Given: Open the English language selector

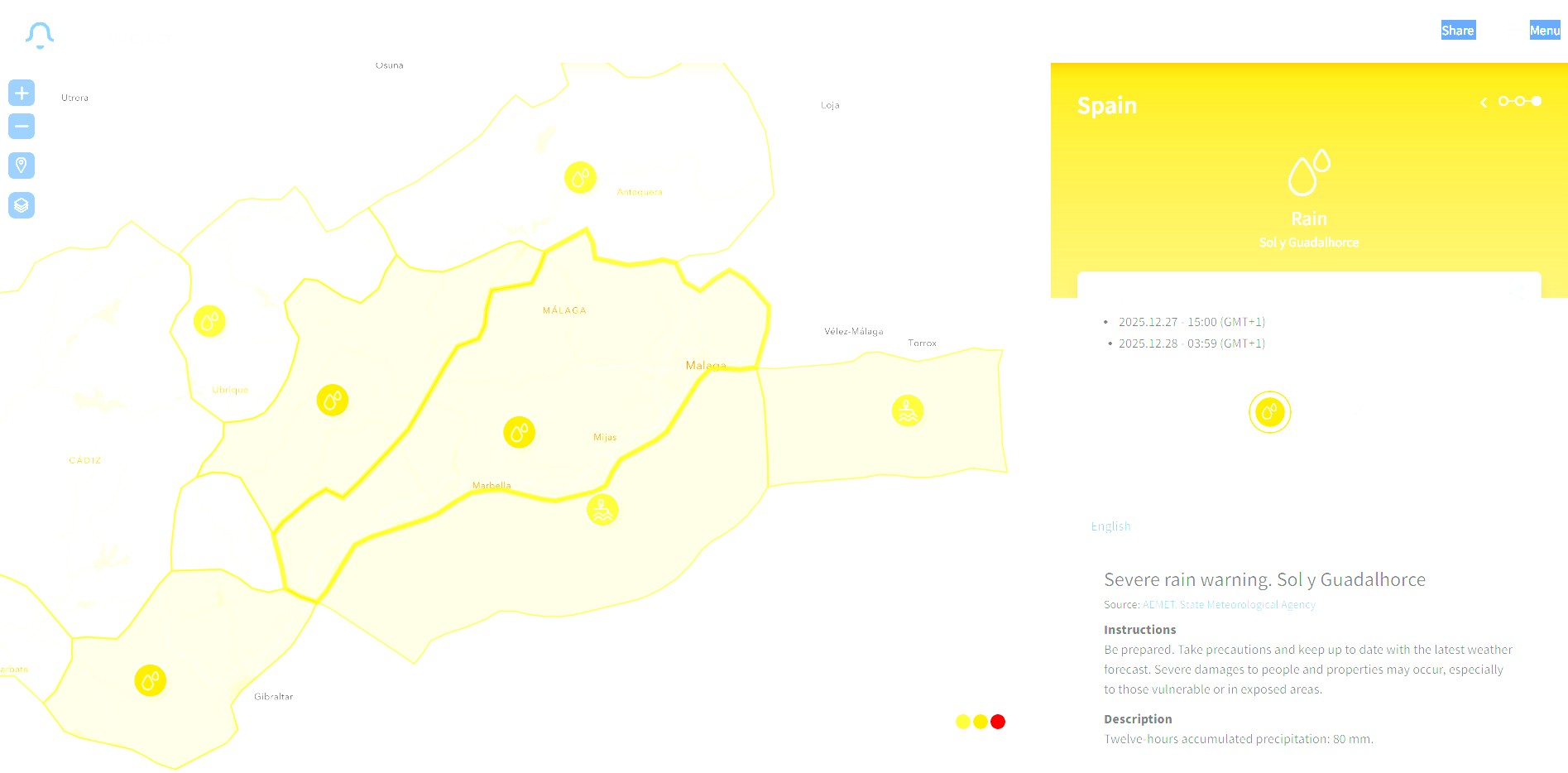Looking at the screenshot, I should 1110,526.
